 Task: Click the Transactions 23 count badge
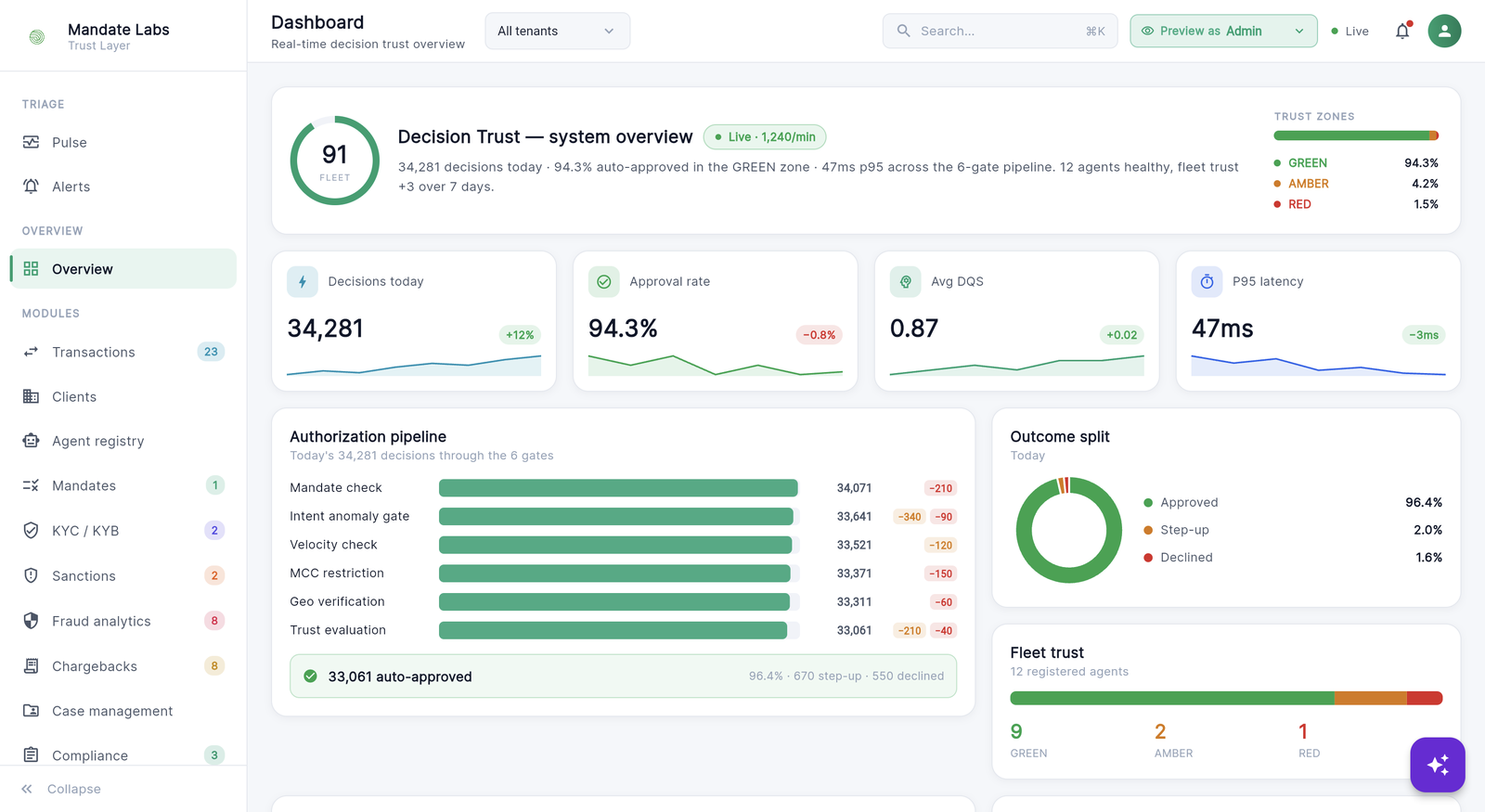tap(211, 352)
